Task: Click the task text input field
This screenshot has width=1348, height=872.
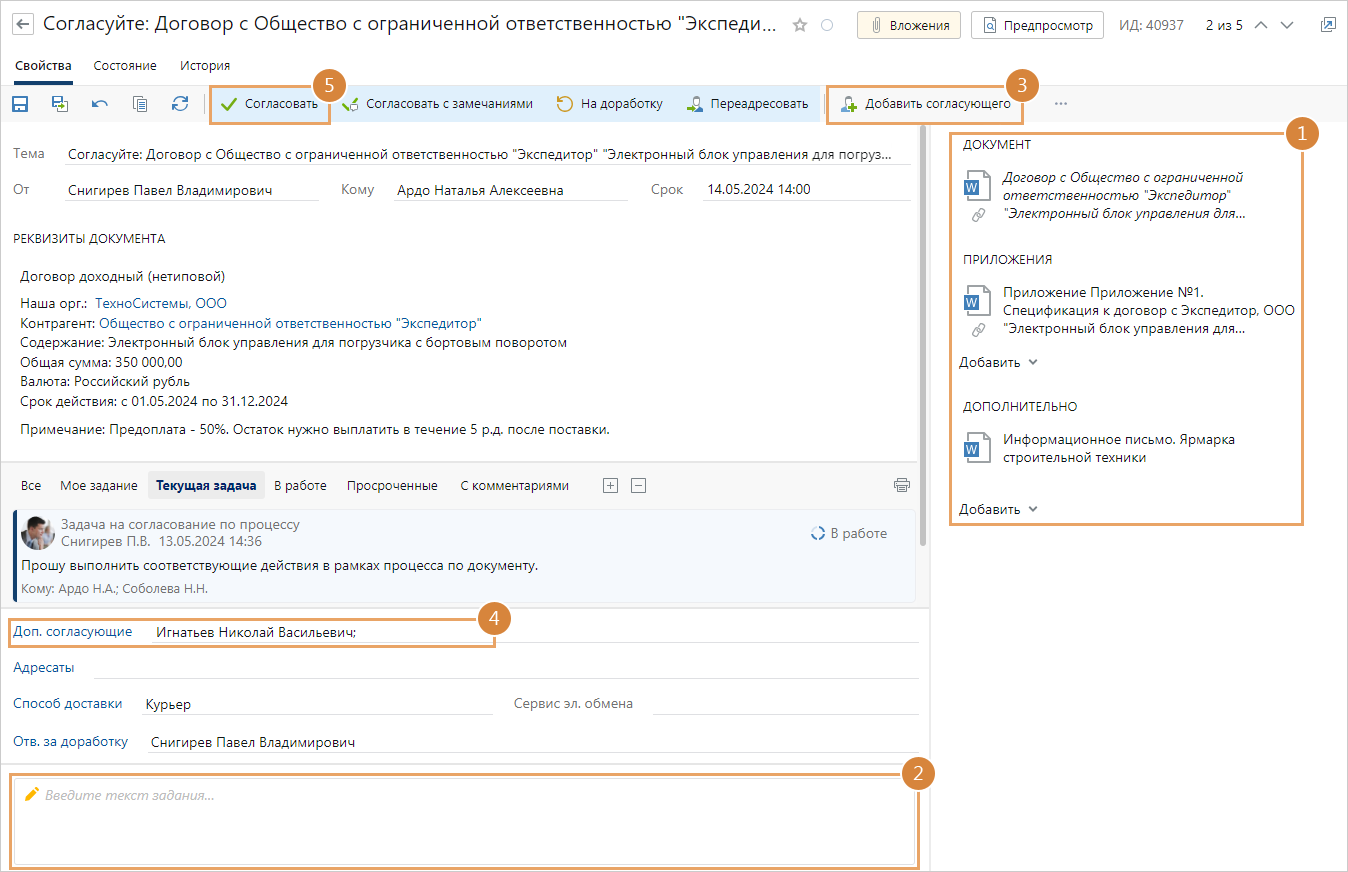Action: [463, 820]
